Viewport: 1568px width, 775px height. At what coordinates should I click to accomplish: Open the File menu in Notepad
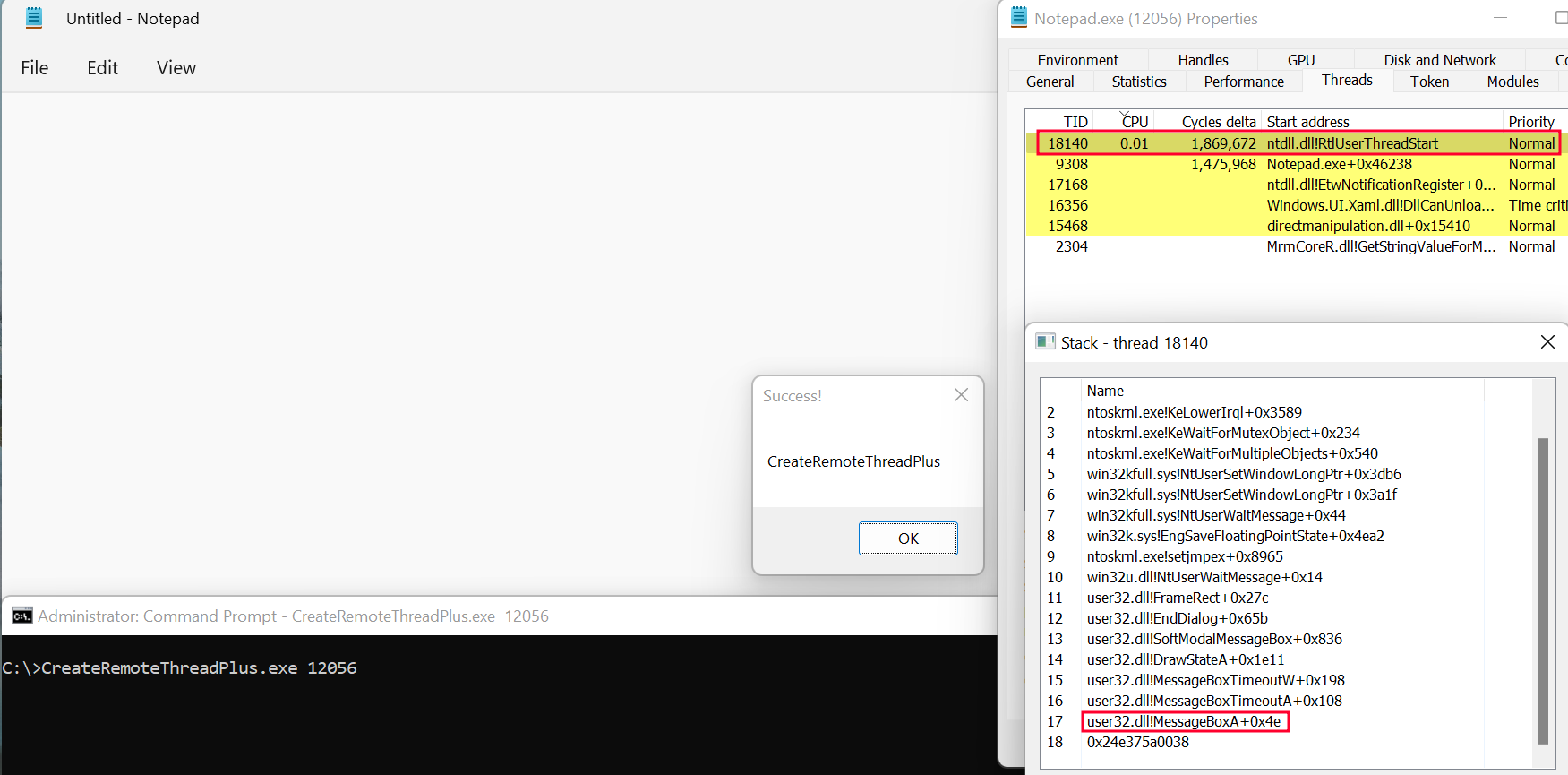35,68
